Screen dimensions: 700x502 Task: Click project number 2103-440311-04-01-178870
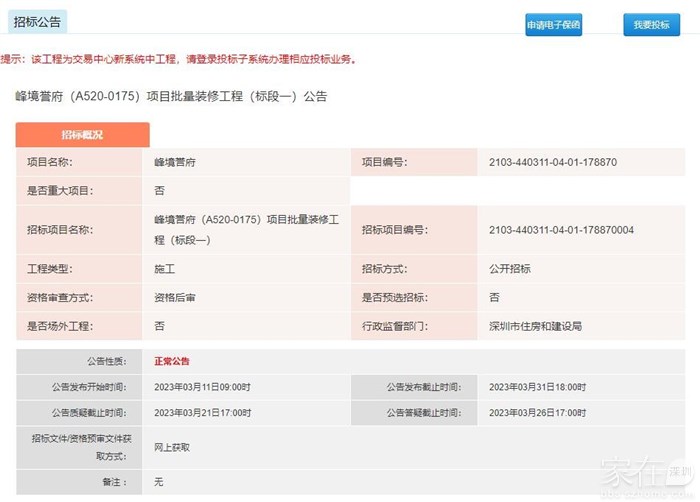552,162
